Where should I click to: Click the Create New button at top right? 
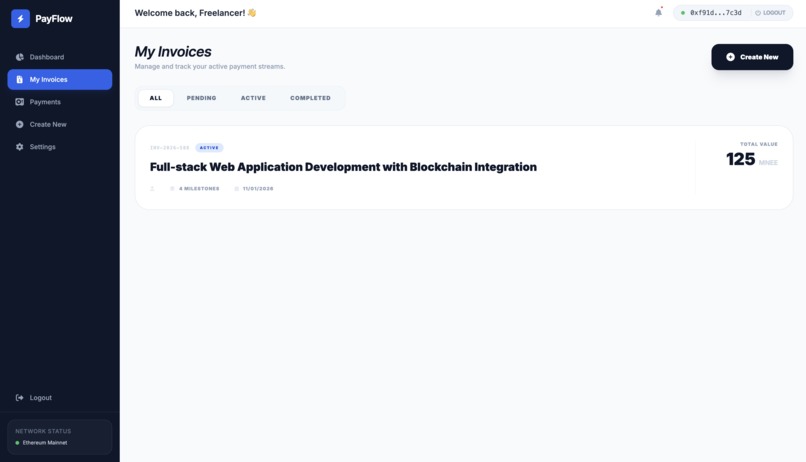(x=752, y=57)
